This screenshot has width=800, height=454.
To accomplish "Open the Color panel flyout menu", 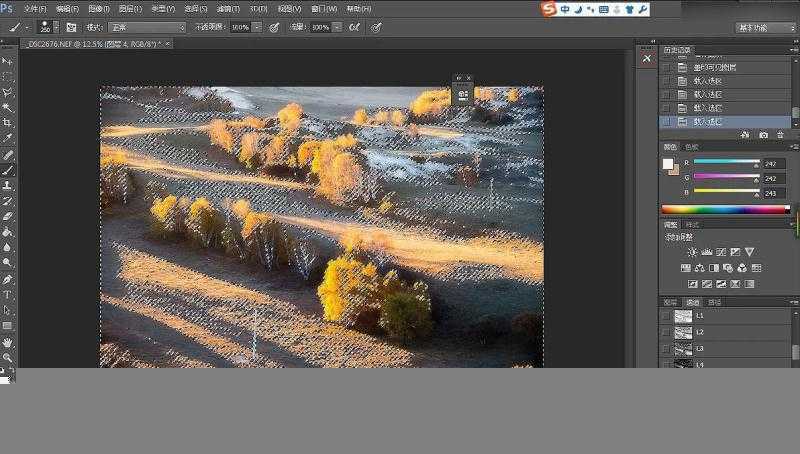I will pyautogui.click(x=793, y=147).
